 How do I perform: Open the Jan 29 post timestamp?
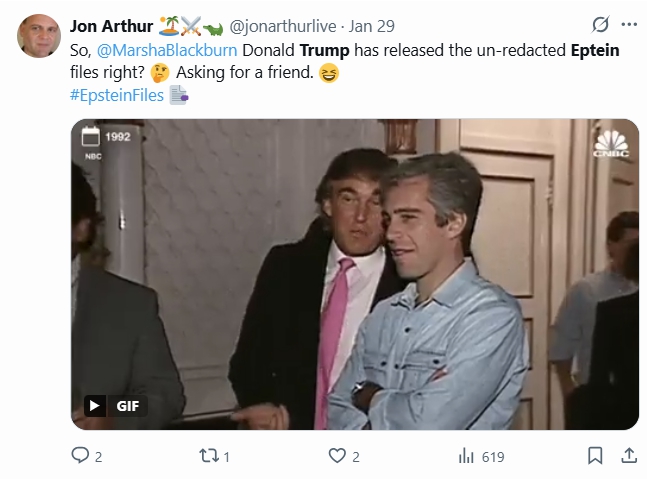[371, 26]
